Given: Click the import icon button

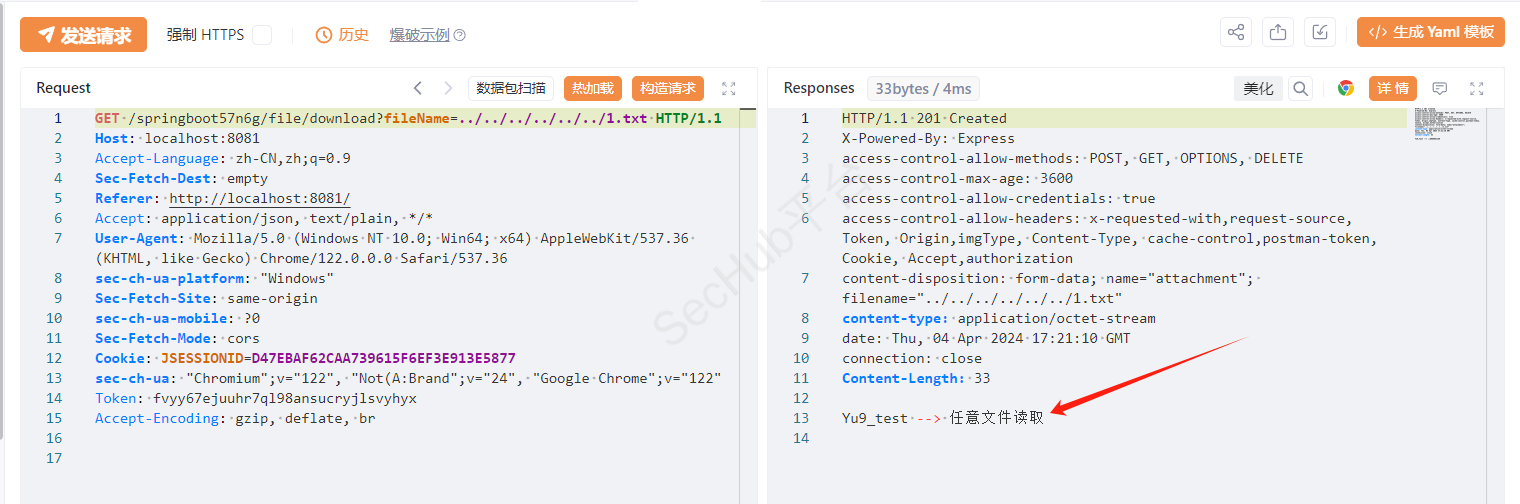Looking at the screenshot, I should click(x=1320, y=32).
